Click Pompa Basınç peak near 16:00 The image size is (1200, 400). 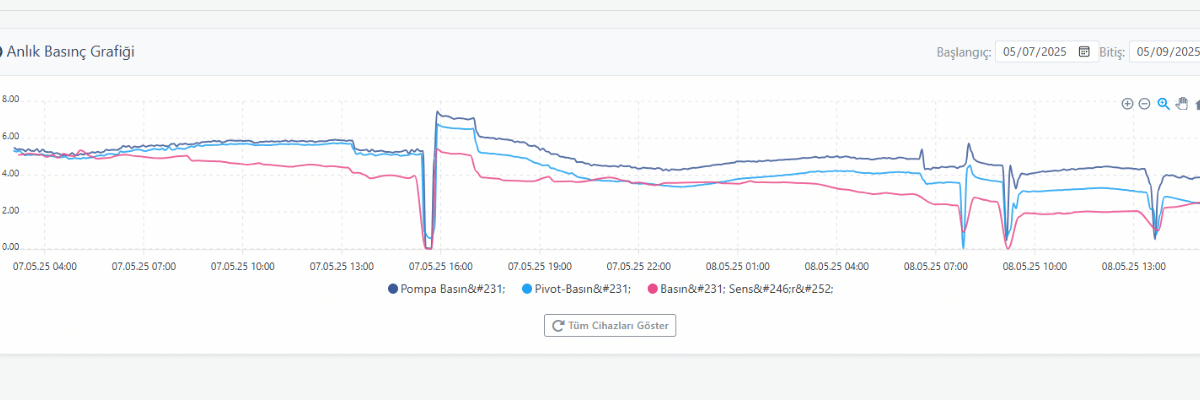(x=438, y=112)
